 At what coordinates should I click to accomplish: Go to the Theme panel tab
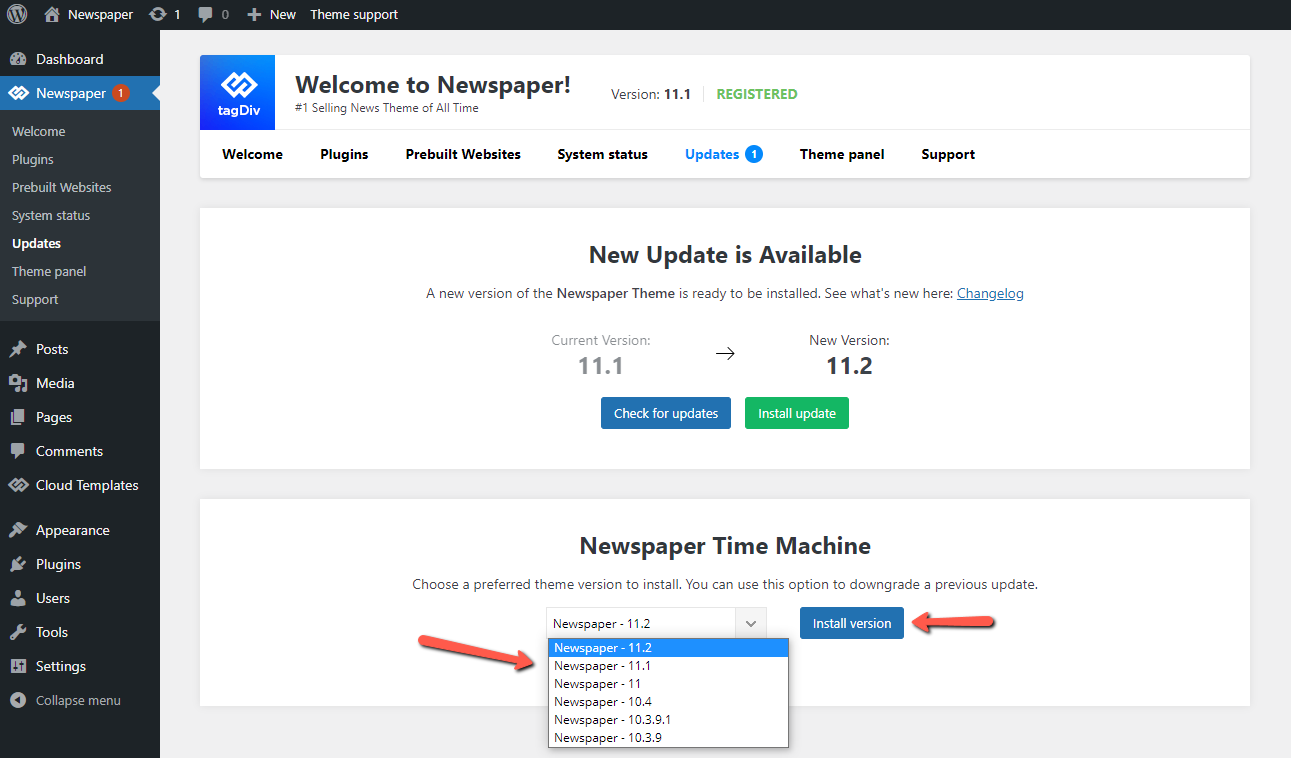tap(842, 154)
